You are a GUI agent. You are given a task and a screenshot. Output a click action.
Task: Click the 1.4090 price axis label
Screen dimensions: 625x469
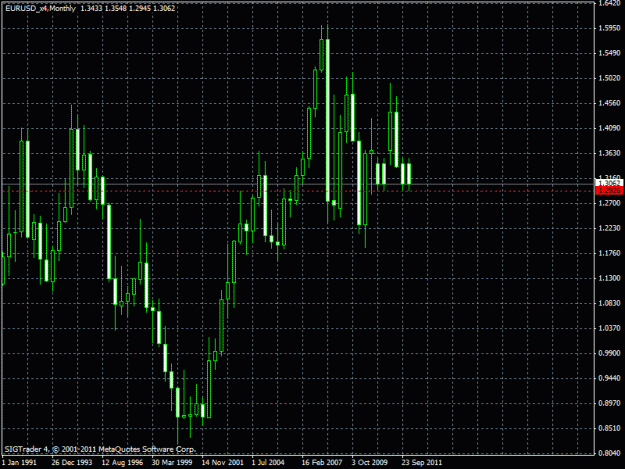[610, 128]
